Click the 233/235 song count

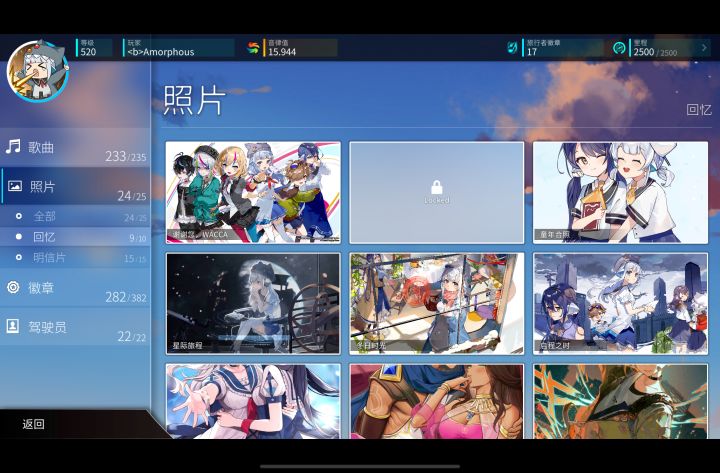(125, 157)
